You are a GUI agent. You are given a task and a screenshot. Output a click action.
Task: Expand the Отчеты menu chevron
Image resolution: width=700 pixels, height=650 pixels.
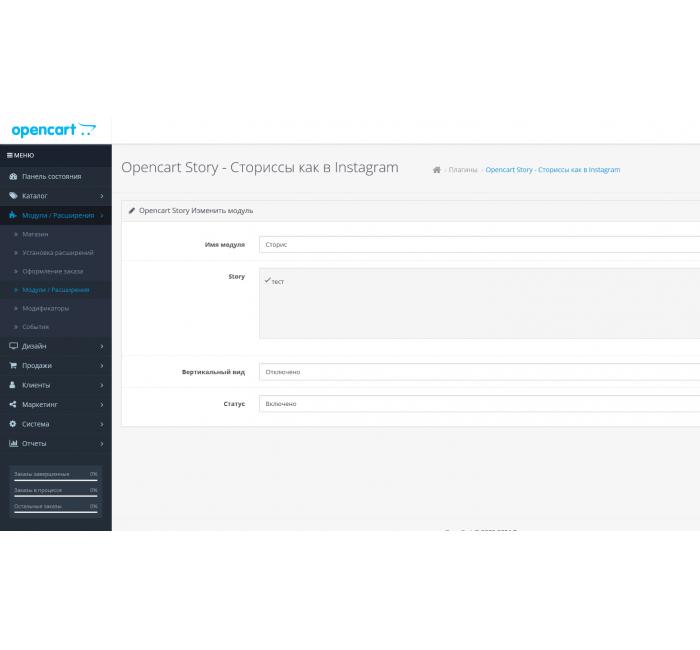[102, 444]
